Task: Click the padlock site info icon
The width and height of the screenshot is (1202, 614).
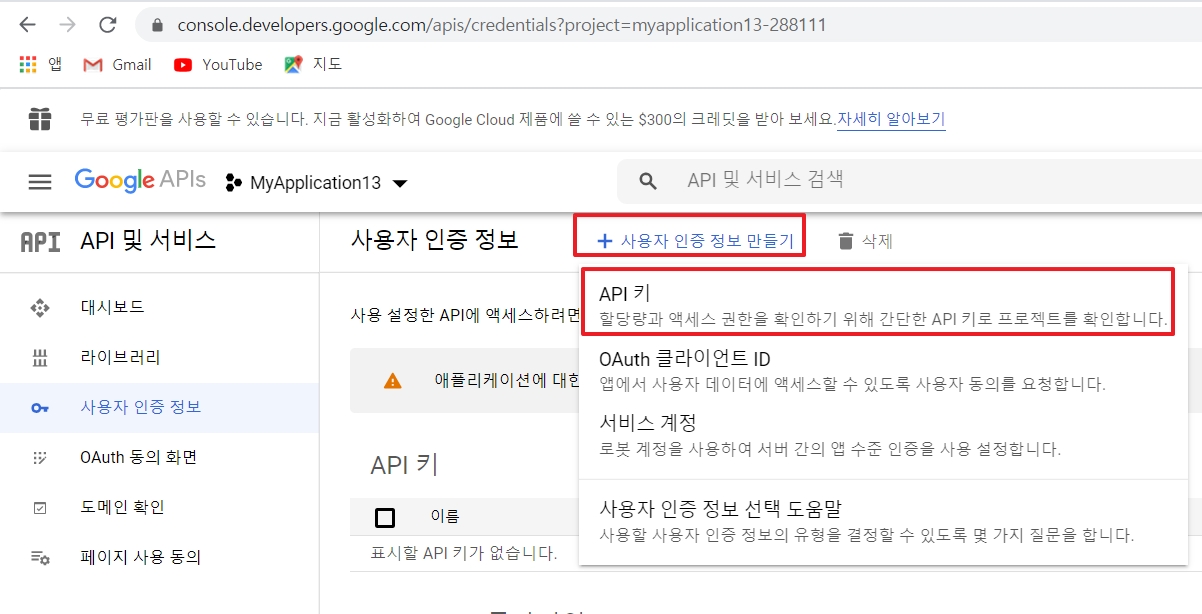Action: 155,25
